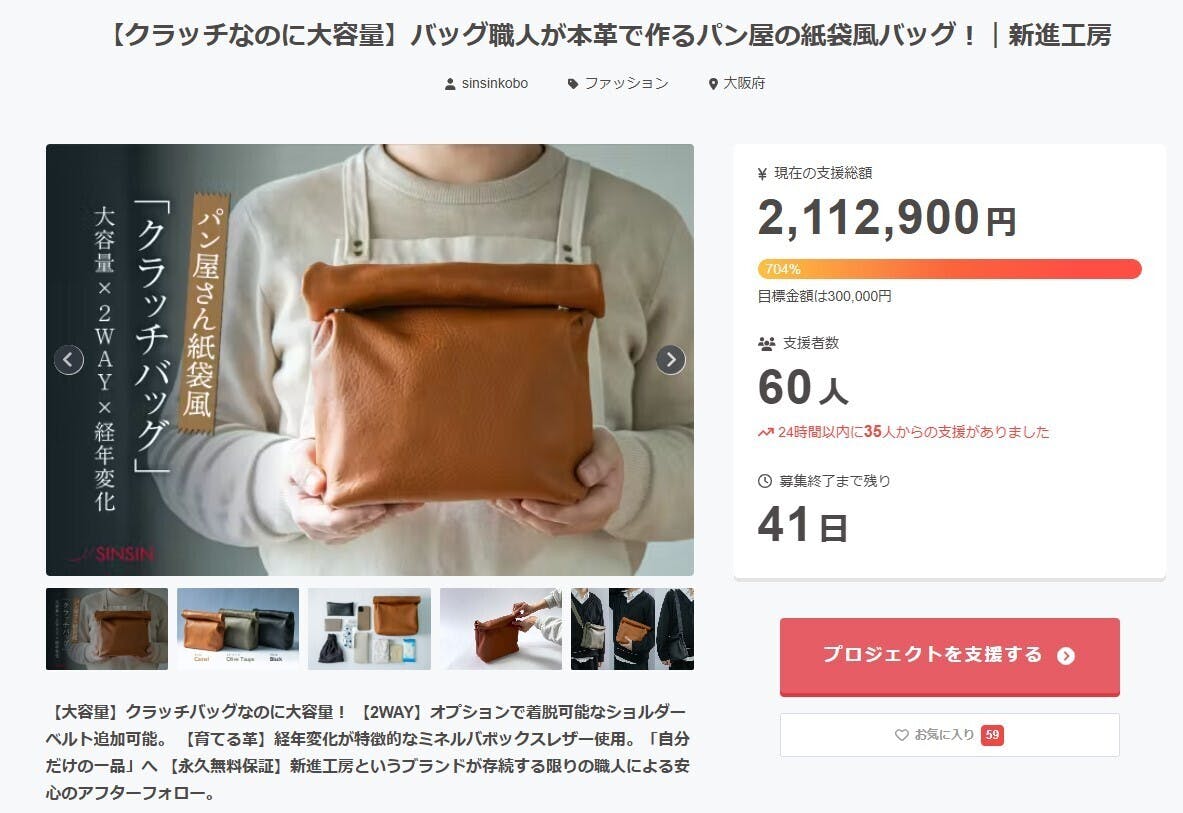The height and width of the screenshot is (813, 1183).
Task: Click the supporters icon beside 支援者数
Action: 767,344
